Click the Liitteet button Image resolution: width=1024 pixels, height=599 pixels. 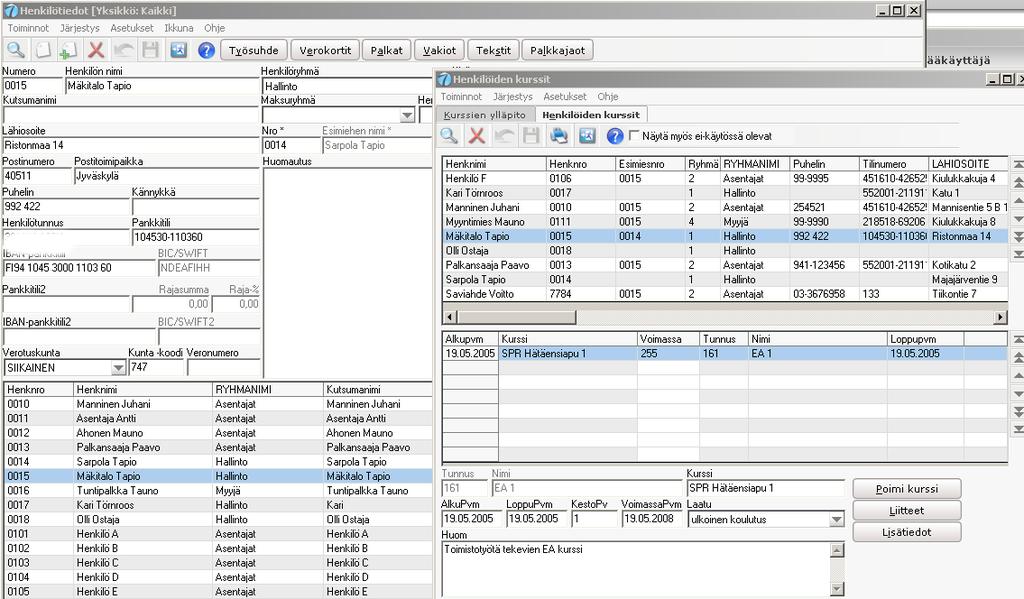[x=906, y=511]
